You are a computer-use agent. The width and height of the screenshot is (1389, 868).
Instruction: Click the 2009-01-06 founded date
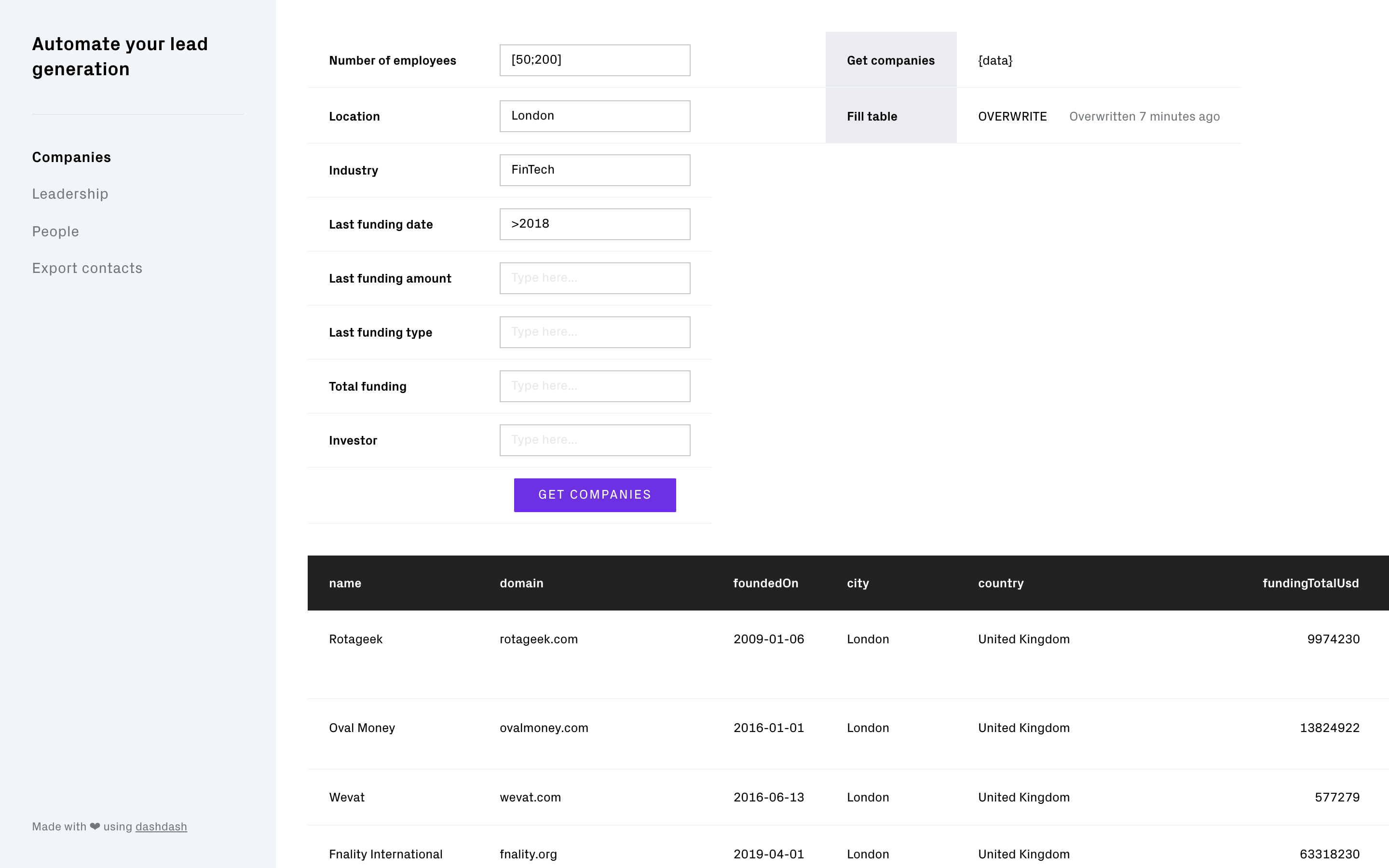769,639
